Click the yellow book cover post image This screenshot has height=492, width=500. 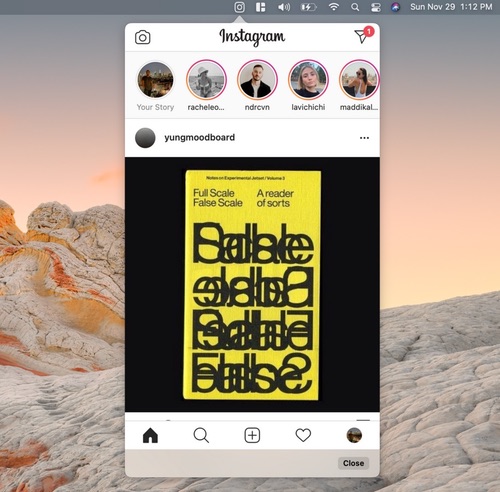click(252, 285)
